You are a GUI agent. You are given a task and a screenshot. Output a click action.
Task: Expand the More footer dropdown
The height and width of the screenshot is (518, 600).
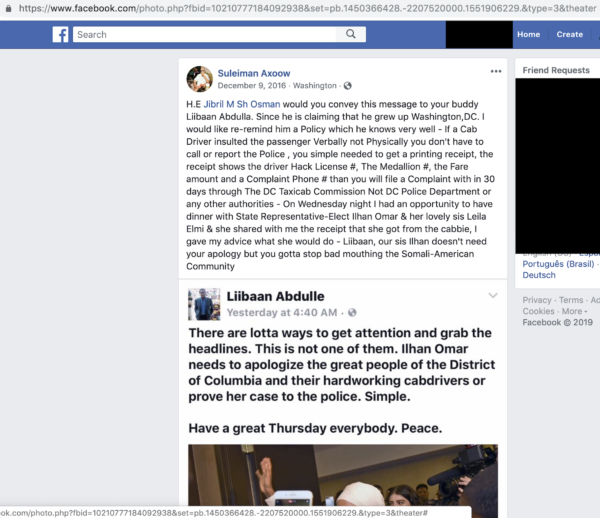point(574,311)
